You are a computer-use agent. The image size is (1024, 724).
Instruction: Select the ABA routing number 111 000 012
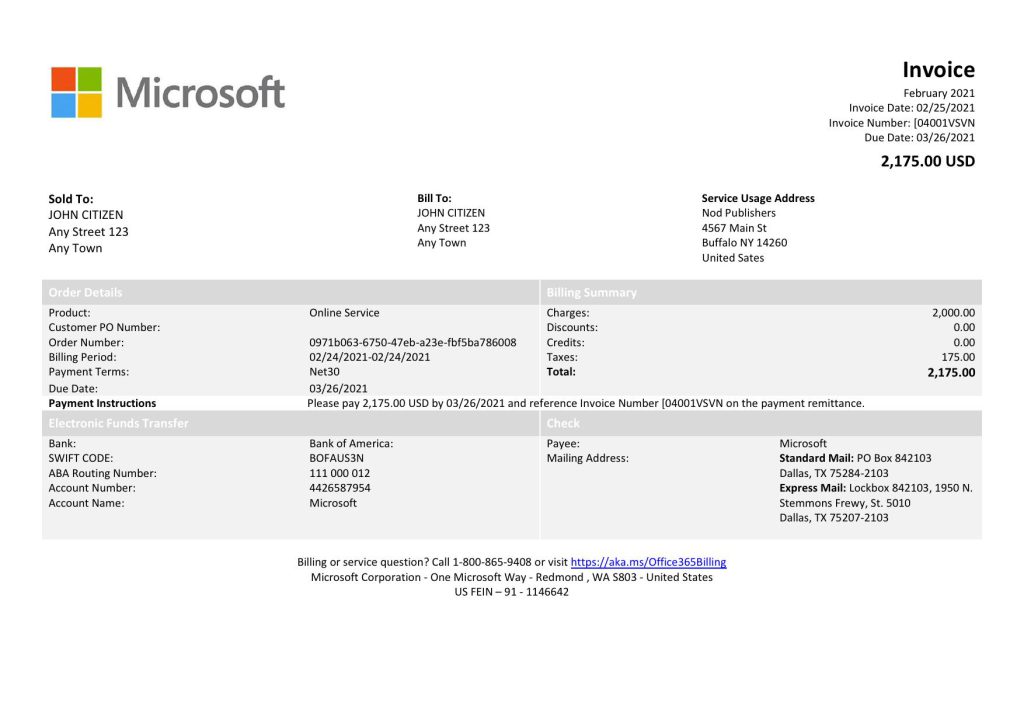(340, 473)
